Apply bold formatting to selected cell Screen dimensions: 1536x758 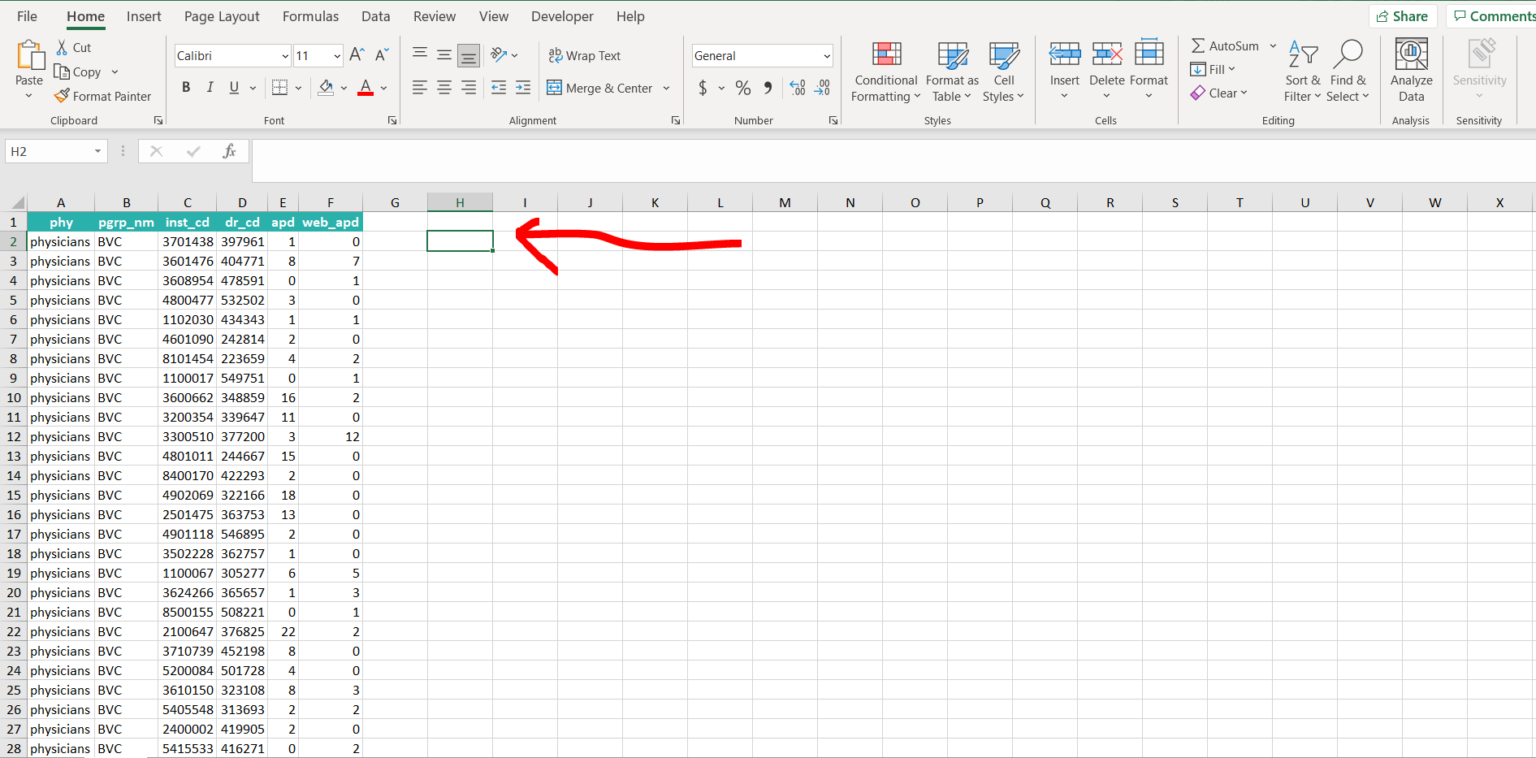tap(185, 87)
